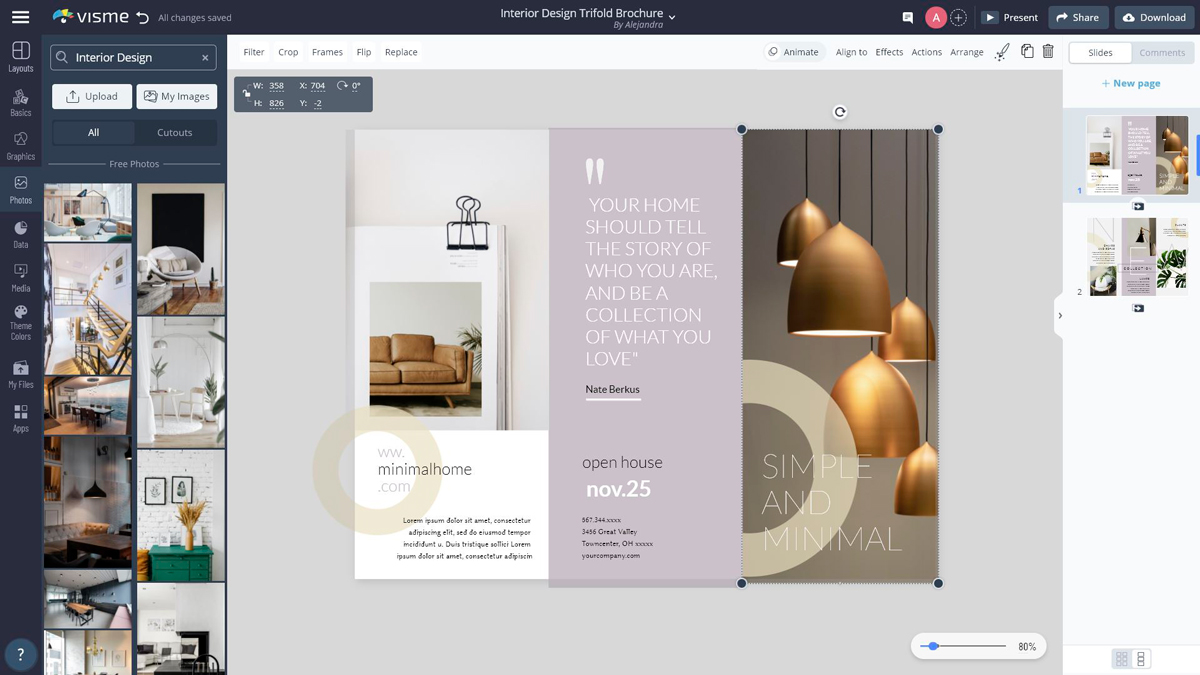Click the Data sidebar icon

click(x=20, y=234)
